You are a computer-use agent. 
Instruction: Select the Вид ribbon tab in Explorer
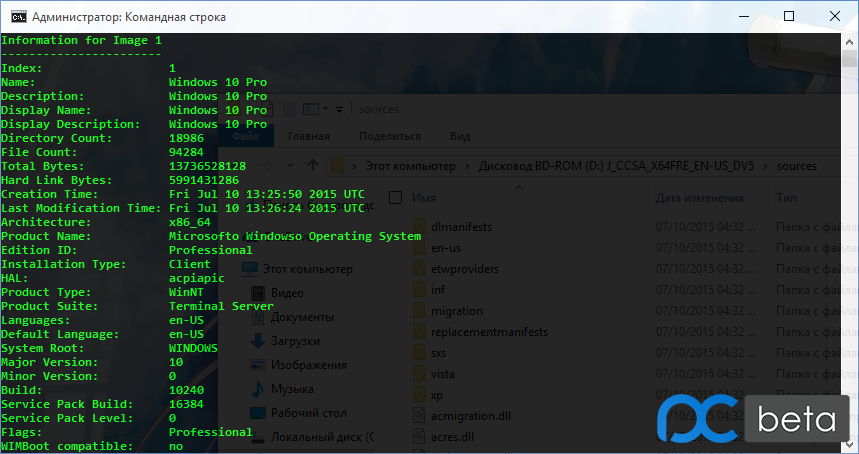[x=460, y=136]
